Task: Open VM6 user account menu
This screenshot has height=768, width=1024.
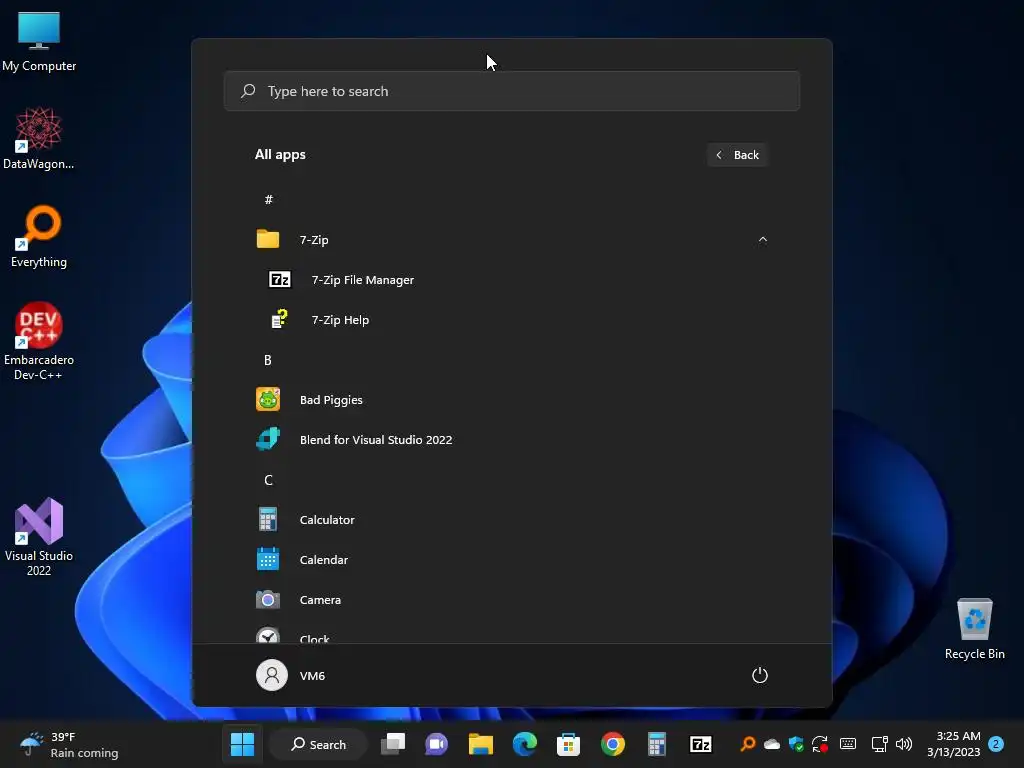Action: [x=291, y=675]
